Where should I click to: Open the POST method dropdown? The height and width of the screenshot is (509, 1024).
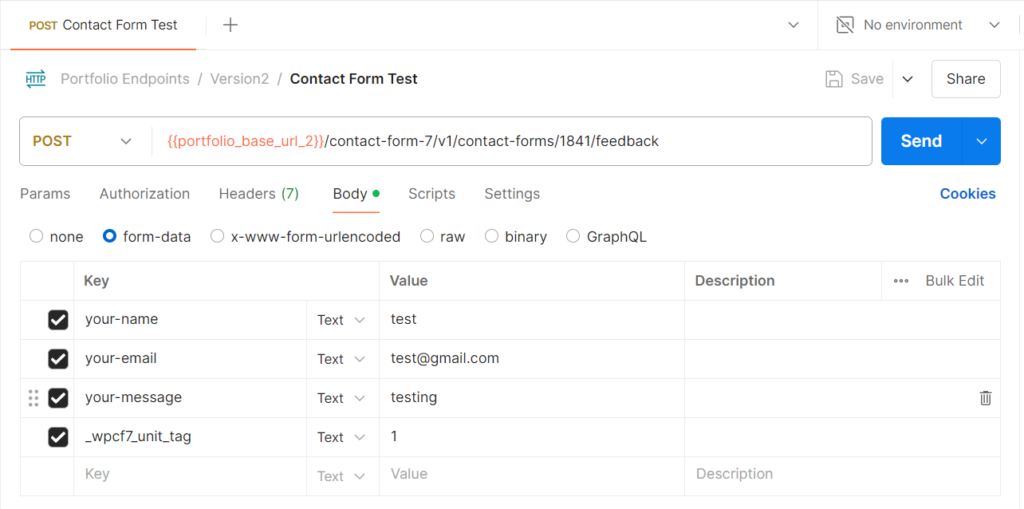82,141
